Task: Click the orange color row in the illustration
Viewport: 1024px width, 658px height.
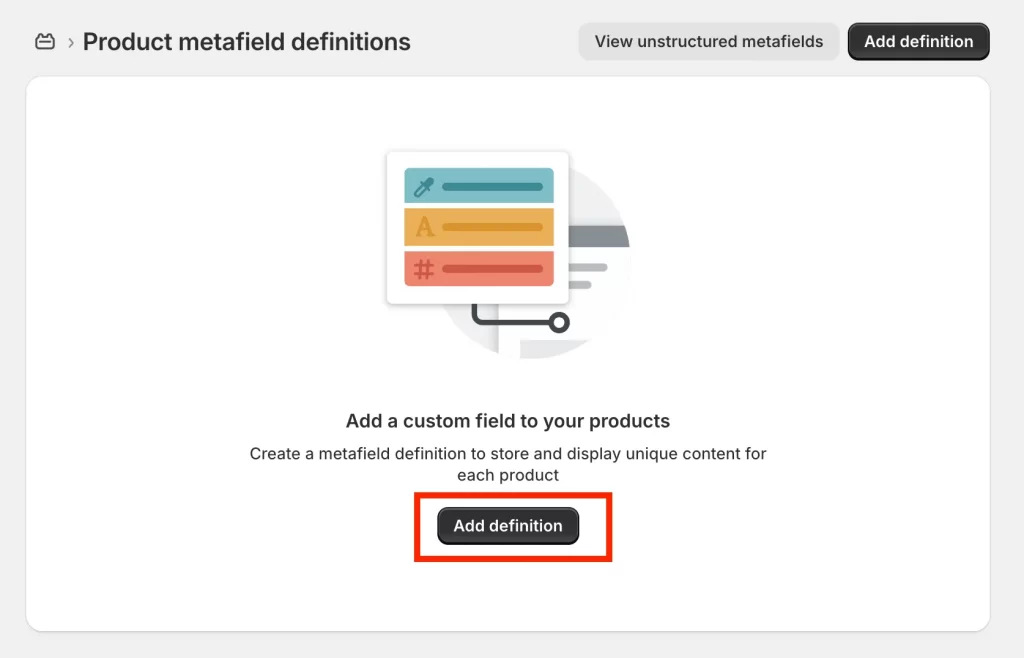Action: [x=479, y=227]
